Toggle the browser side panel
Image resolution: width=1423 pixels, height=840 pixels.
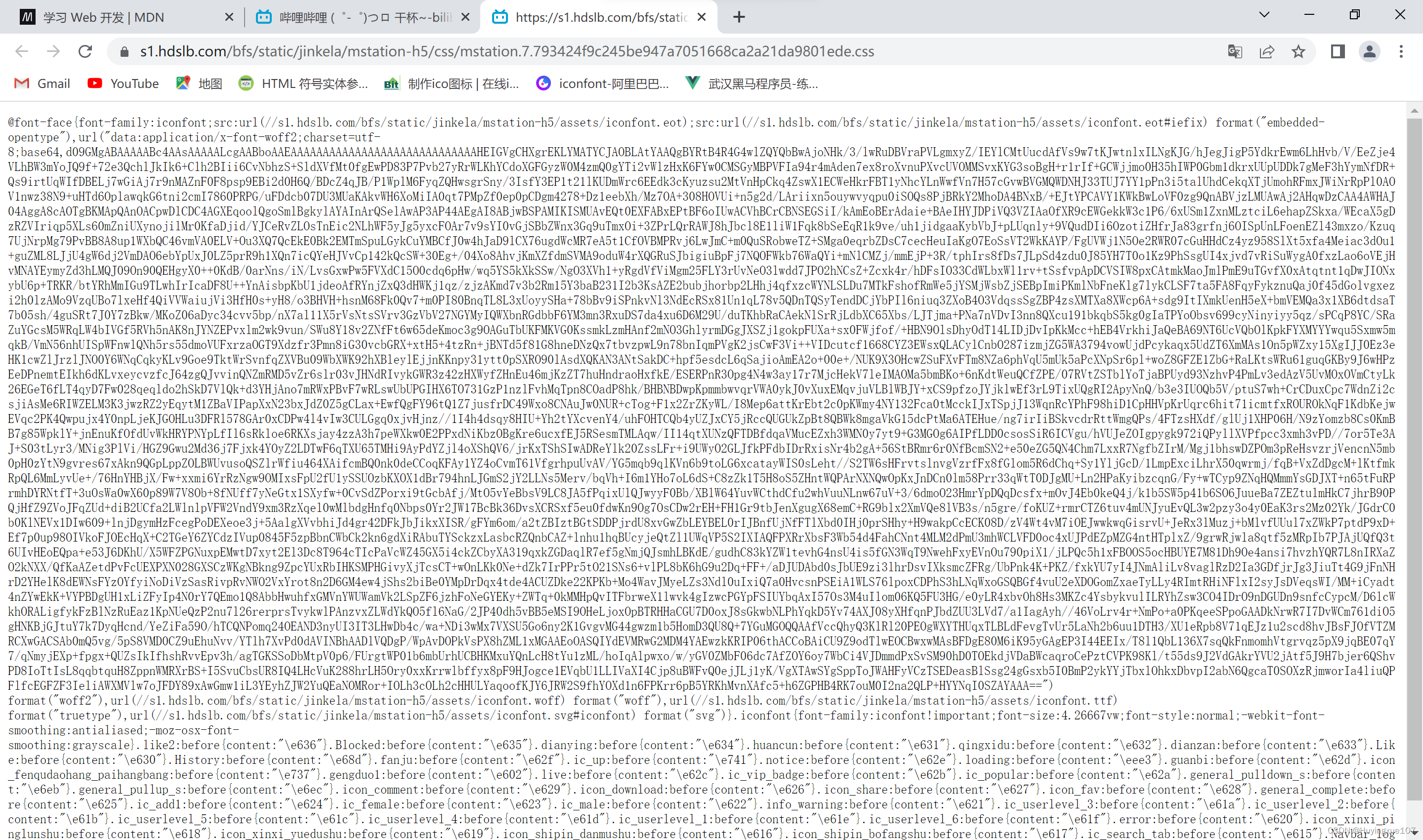1338,51
